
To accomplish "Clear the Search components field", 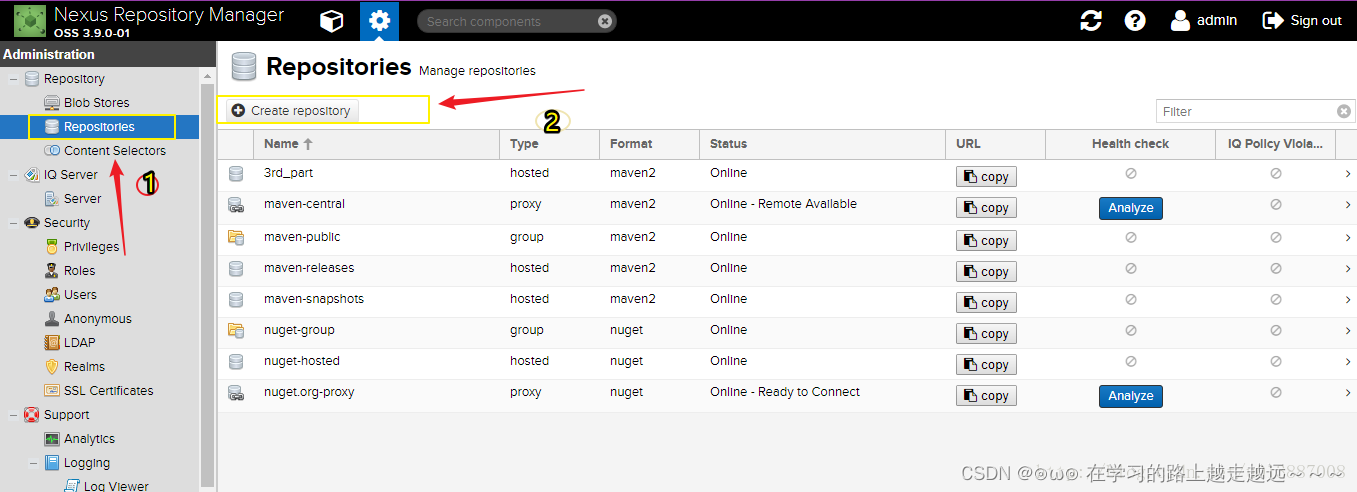I will [604, 21].
